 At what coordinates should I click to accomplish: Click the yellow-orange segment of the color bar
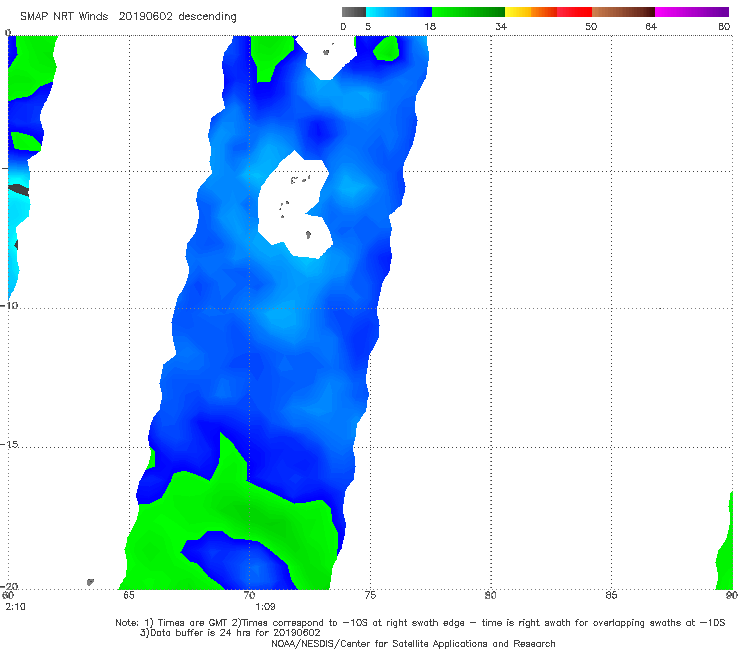point(530,12)
